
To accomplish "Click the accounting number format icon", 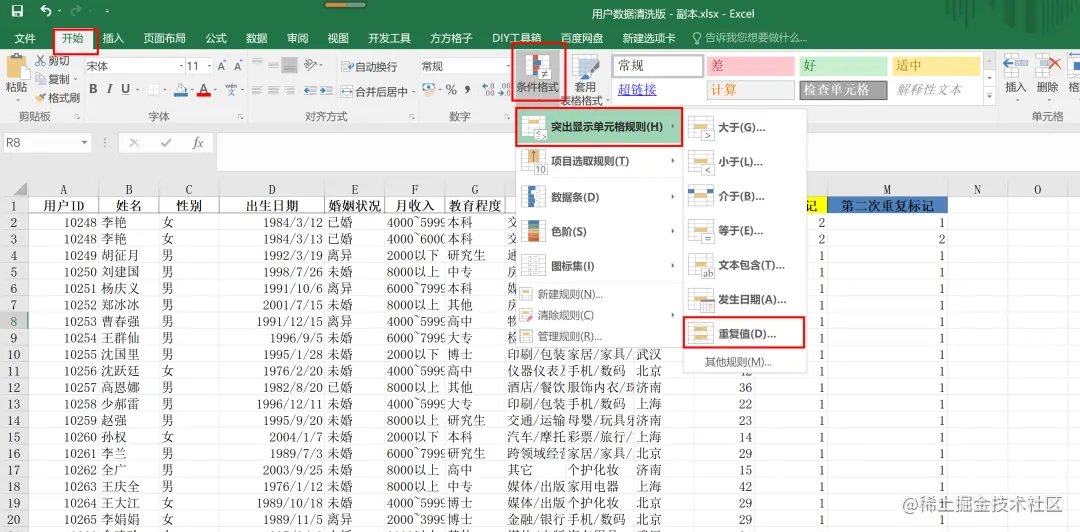I will pos(428,90).
